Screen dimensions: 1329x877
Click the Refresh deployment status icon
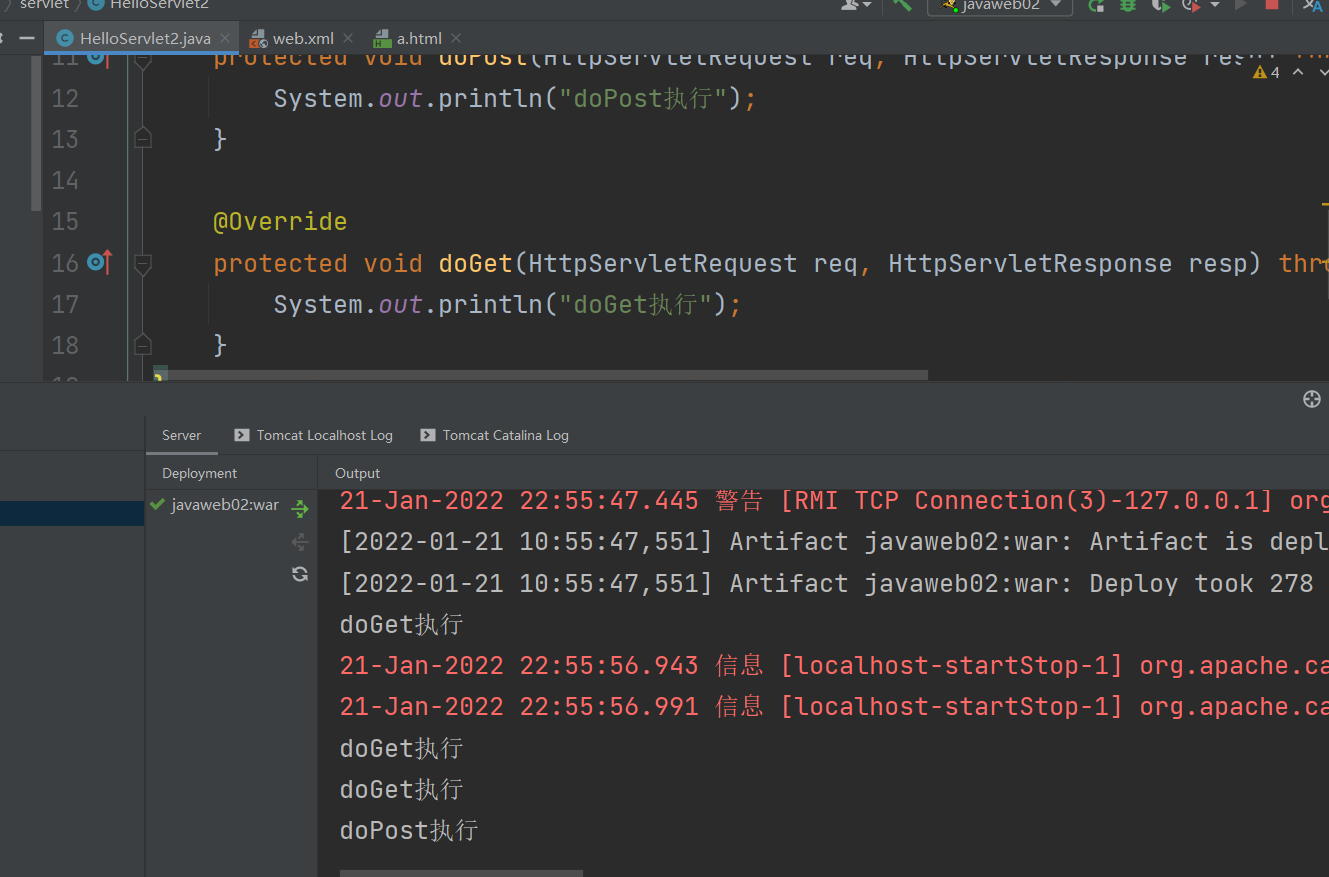(299, 574)
